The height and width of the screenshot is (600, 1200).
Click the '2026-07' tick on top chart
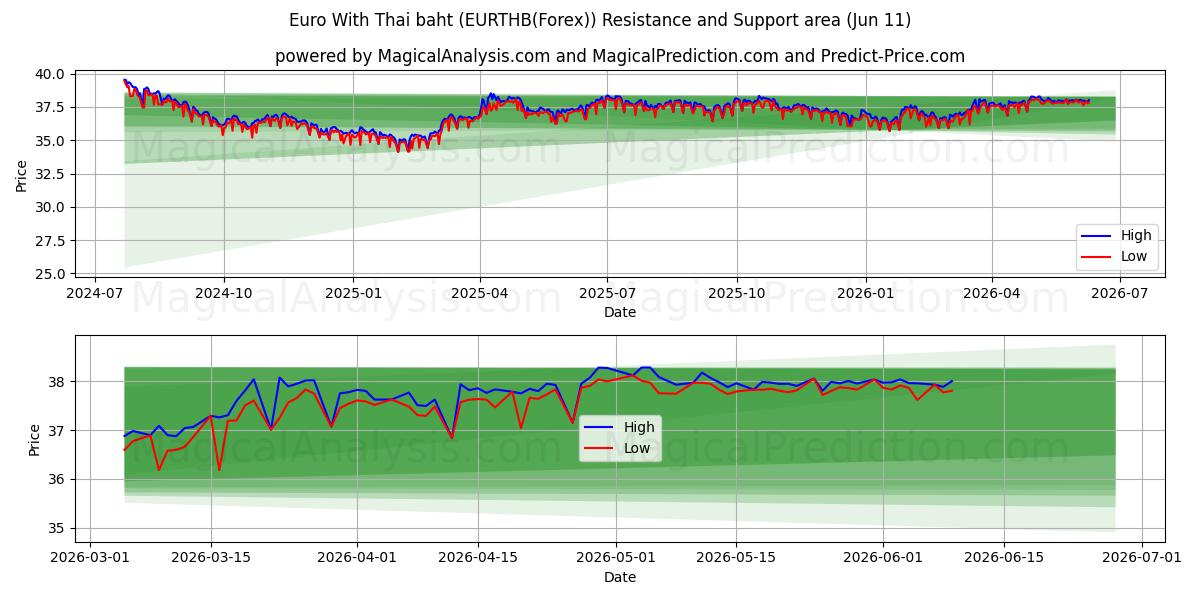tap(1118, 293)
